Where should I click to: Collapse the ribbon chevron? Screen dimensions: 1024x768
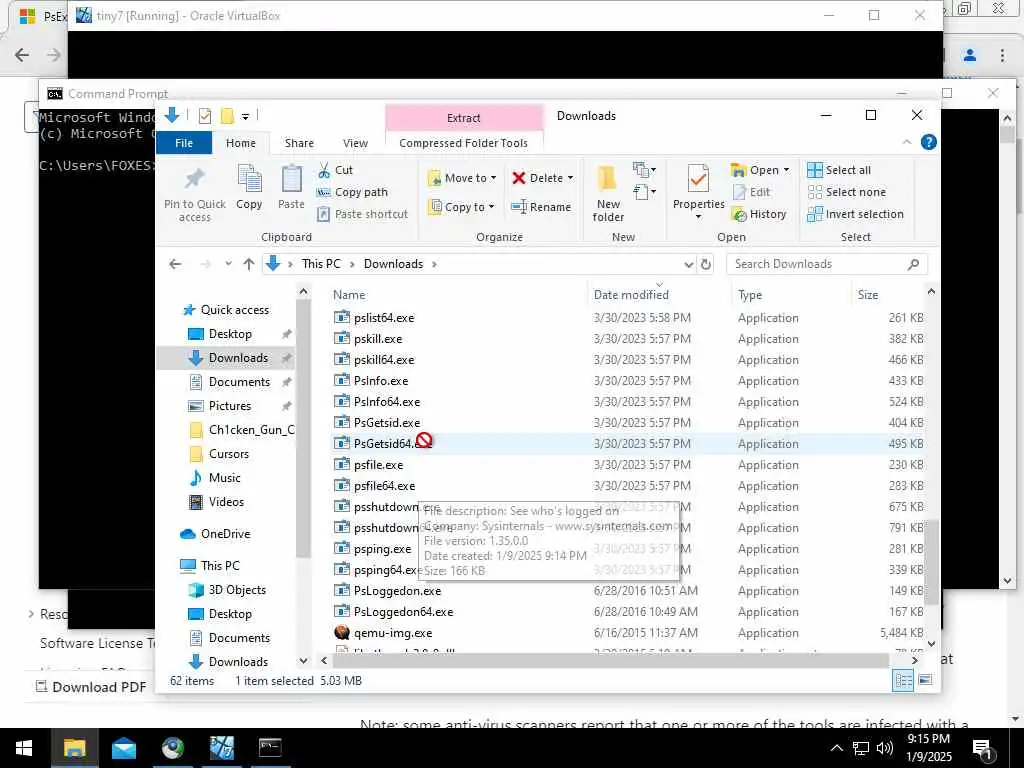coord(906,142)
